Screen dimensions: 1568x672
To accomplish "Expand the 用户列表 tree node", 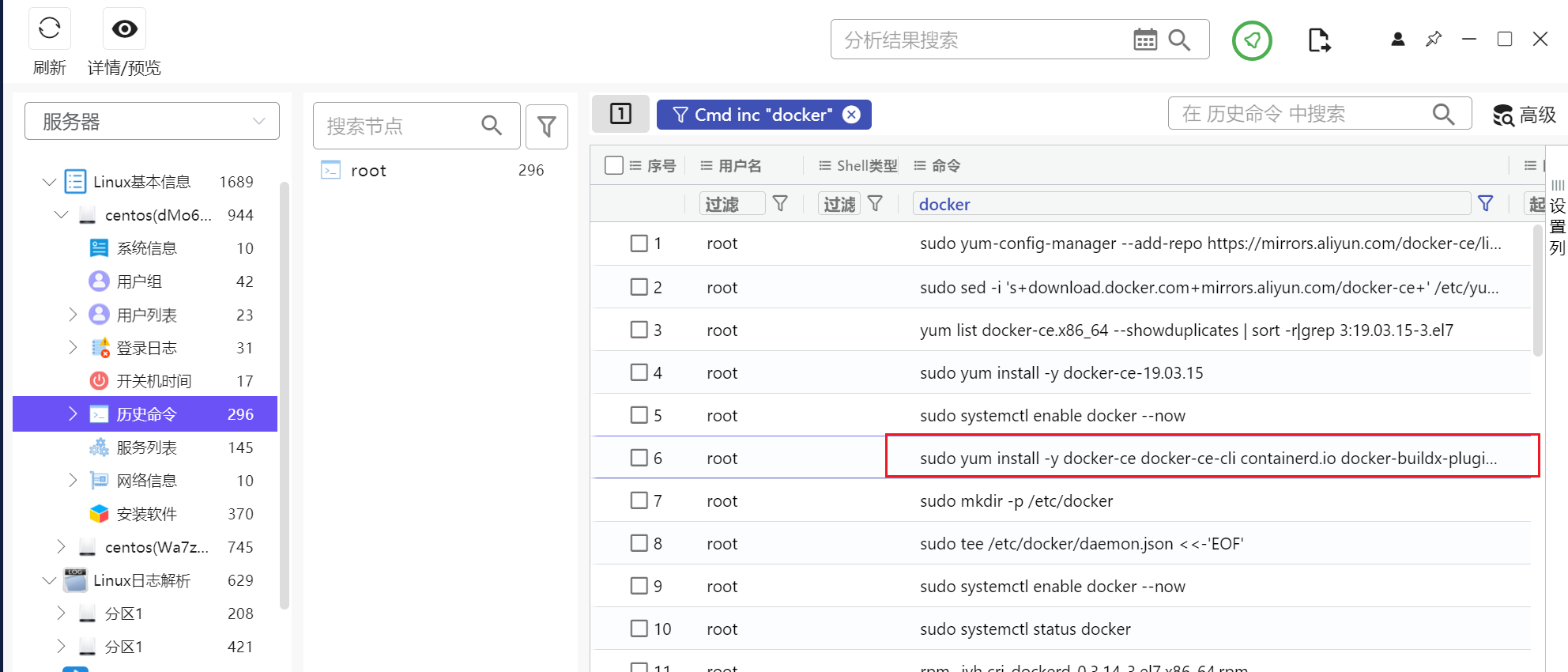I will point(73,315).
